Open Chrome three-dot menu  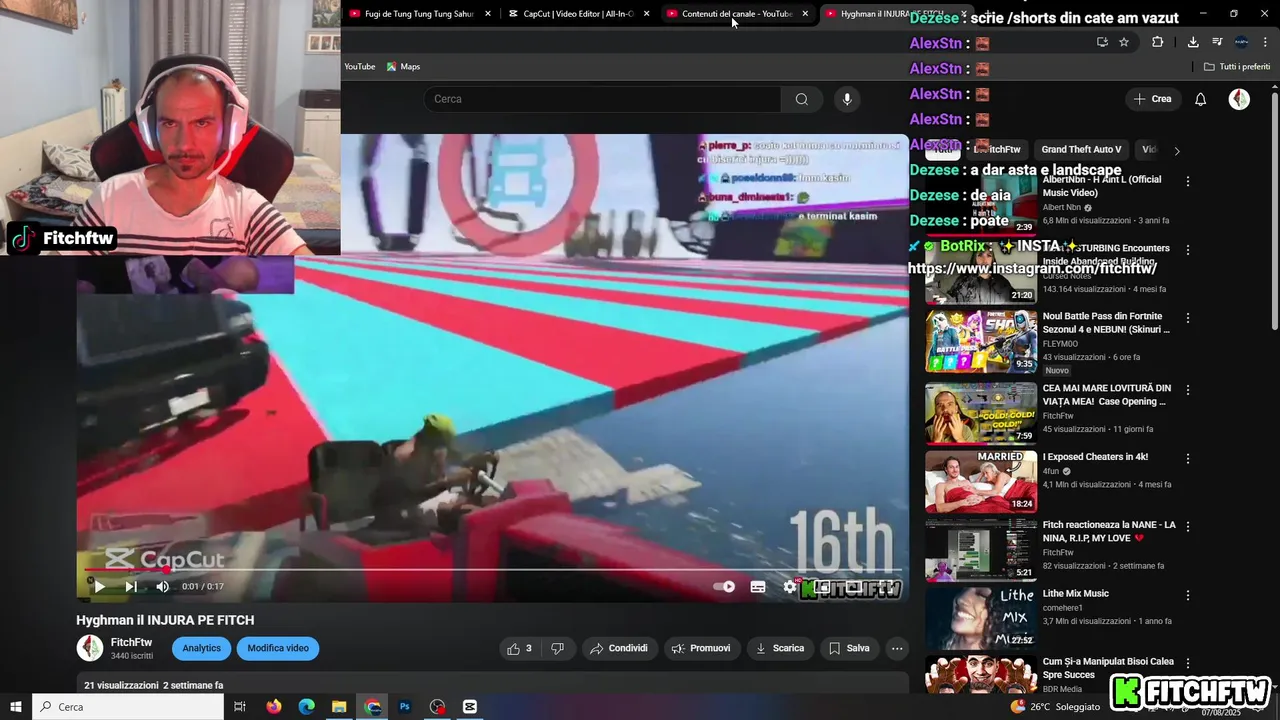[x=1265, y=42]
